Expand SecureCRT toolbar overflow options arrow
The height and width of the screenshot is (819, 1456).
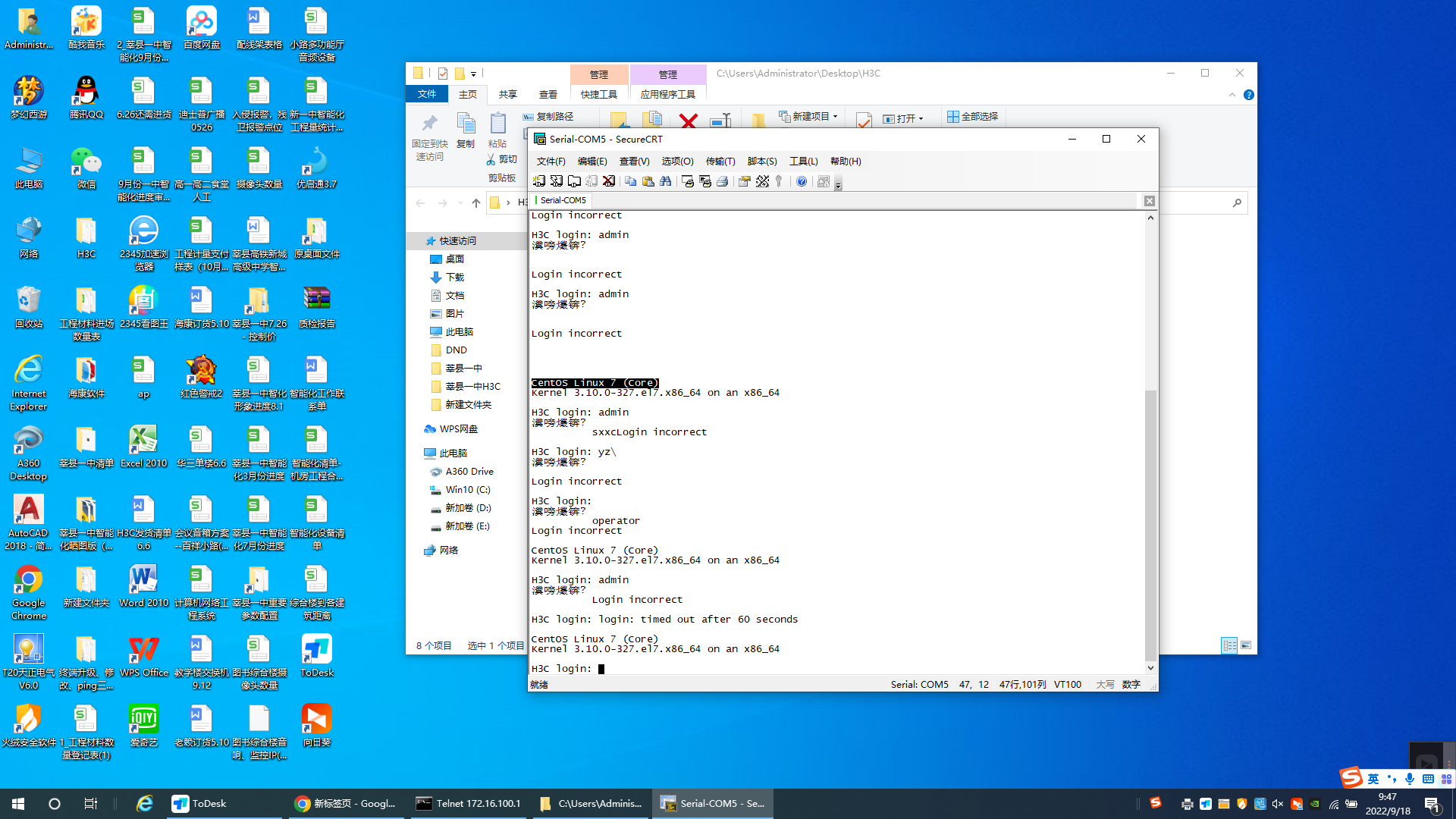pyautogui.click(x=838, y=185)
